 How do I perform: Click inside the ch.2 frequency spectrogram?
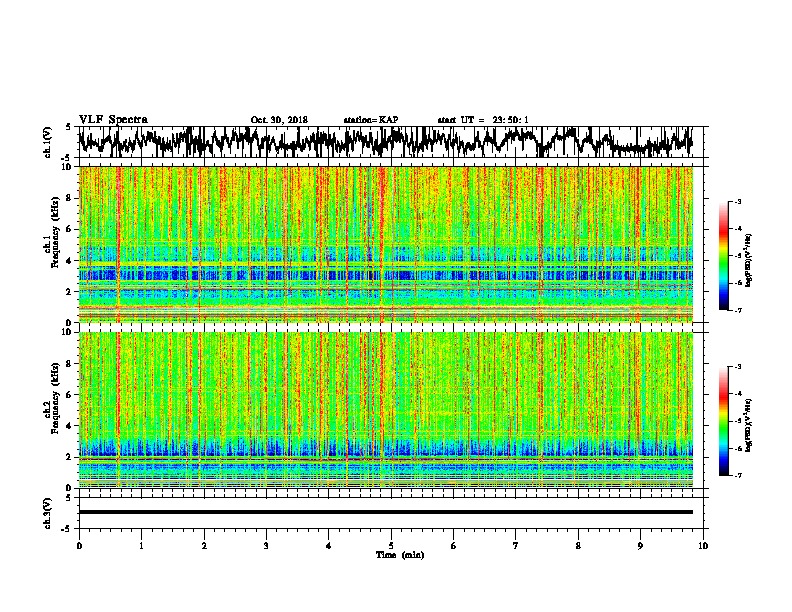386,410
